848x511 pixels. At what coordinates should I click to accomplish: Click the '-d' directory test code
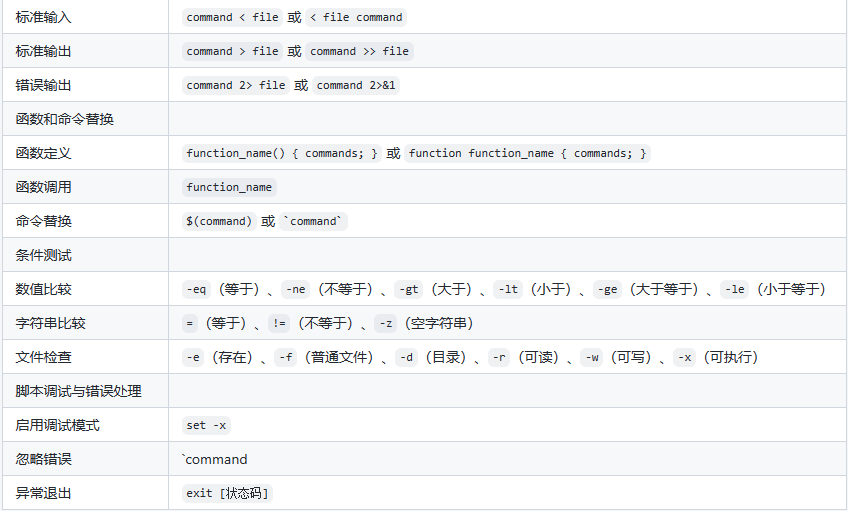[407, 357]
